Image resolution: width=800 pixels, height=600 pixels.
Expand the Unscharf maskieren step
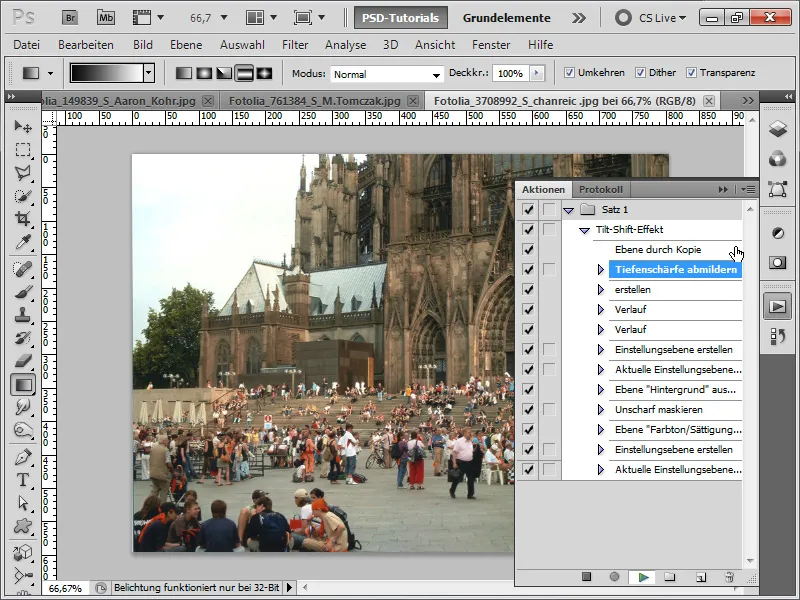click(x=601, y=410)
